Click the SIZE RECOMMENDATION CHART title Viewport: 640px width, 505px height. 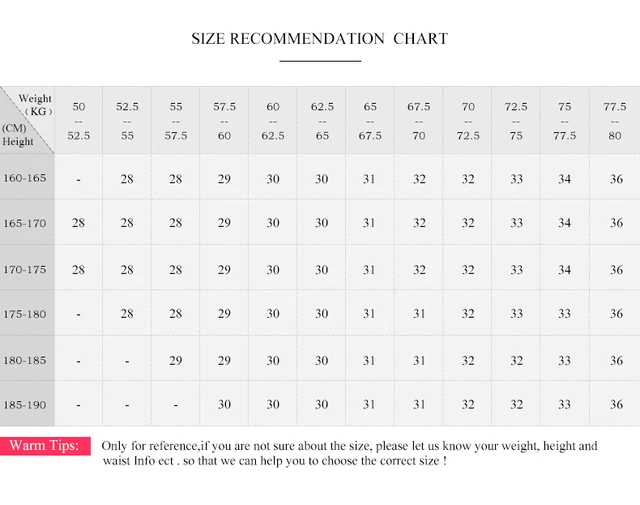pos(320,39)
